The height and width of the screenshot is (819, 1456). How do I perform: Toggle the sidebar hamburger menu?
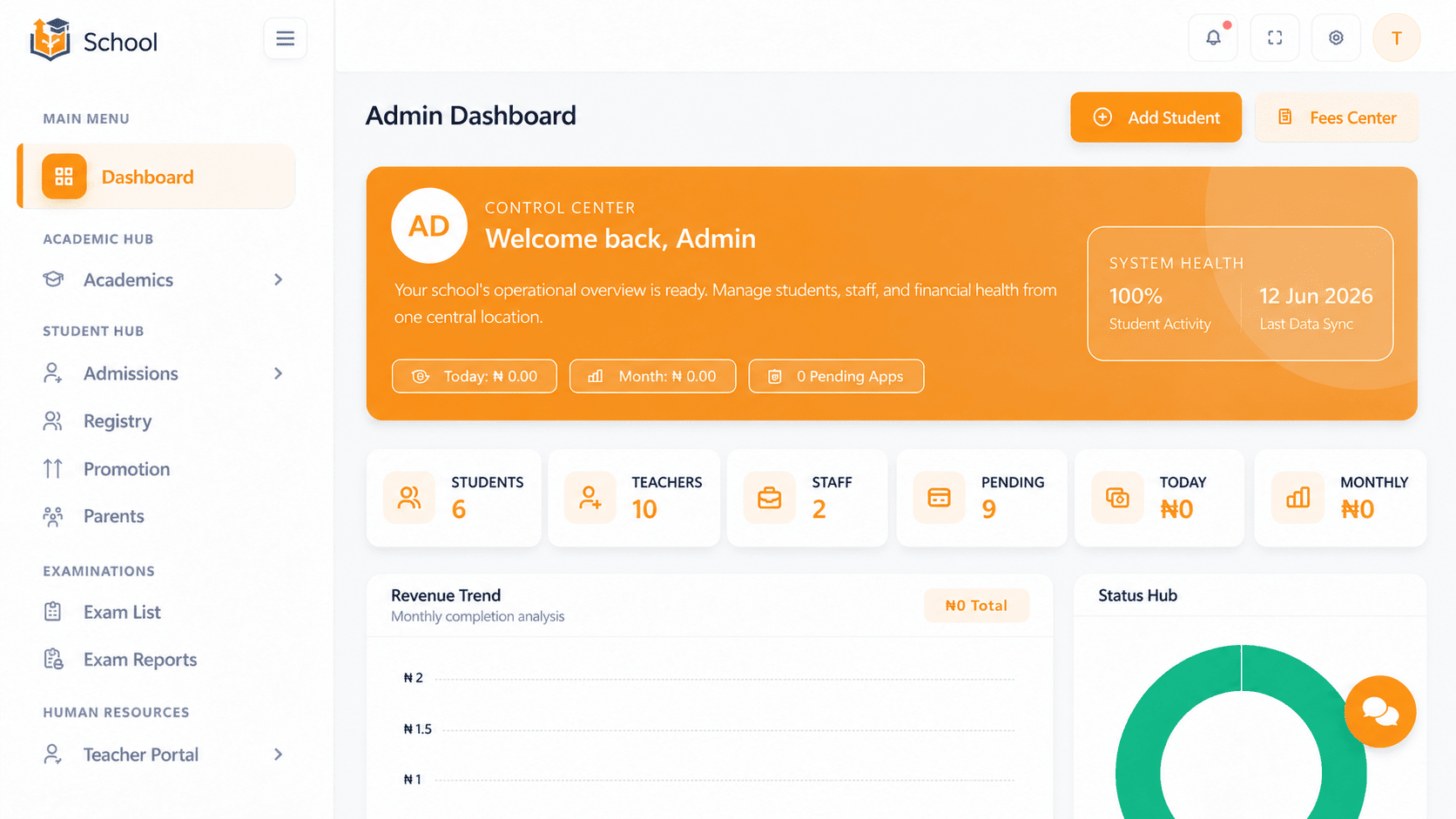(285, 38)
